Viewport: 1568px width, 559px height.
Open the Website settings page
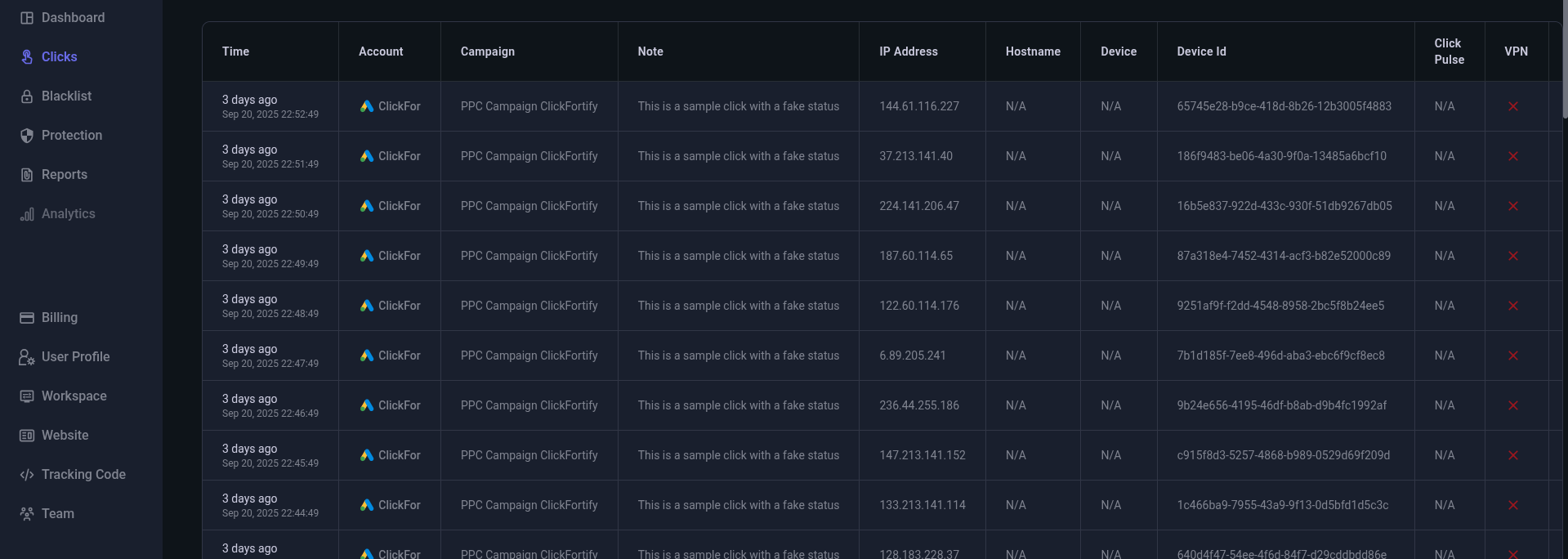point(65,436)
